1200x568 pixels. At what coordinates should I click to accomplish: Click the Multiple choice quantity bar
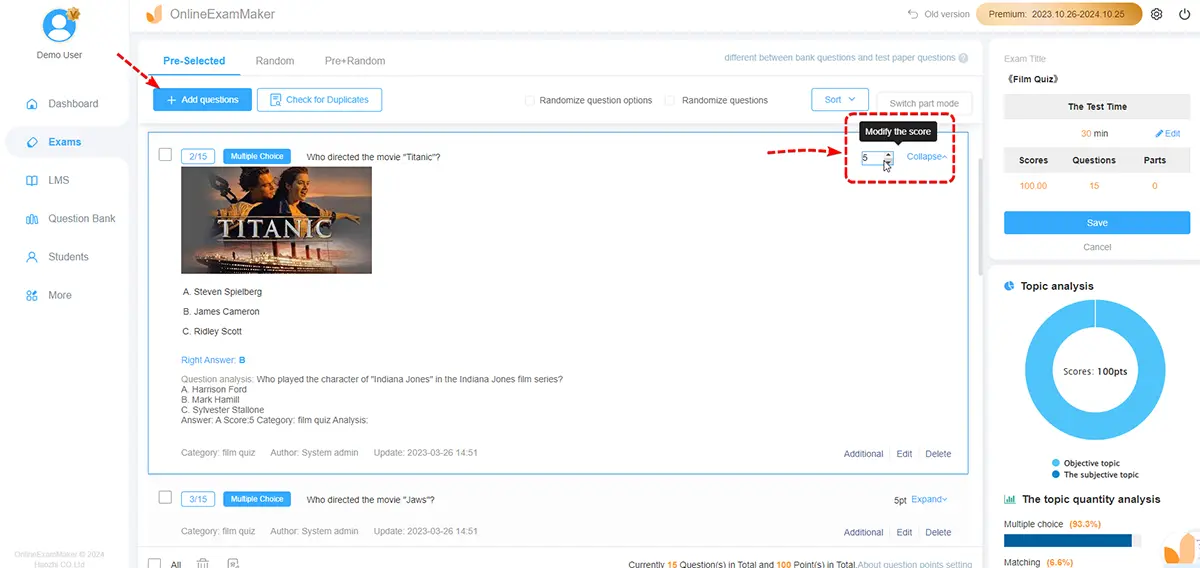1067,541
